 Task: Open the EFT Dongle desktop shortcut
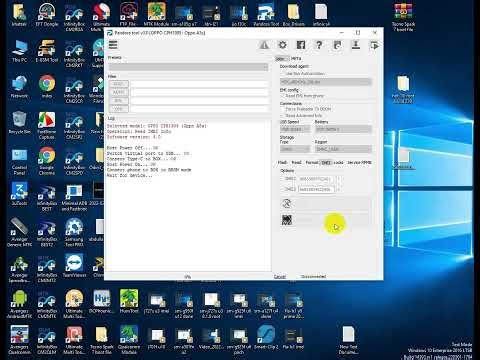(x=47, y=15)
